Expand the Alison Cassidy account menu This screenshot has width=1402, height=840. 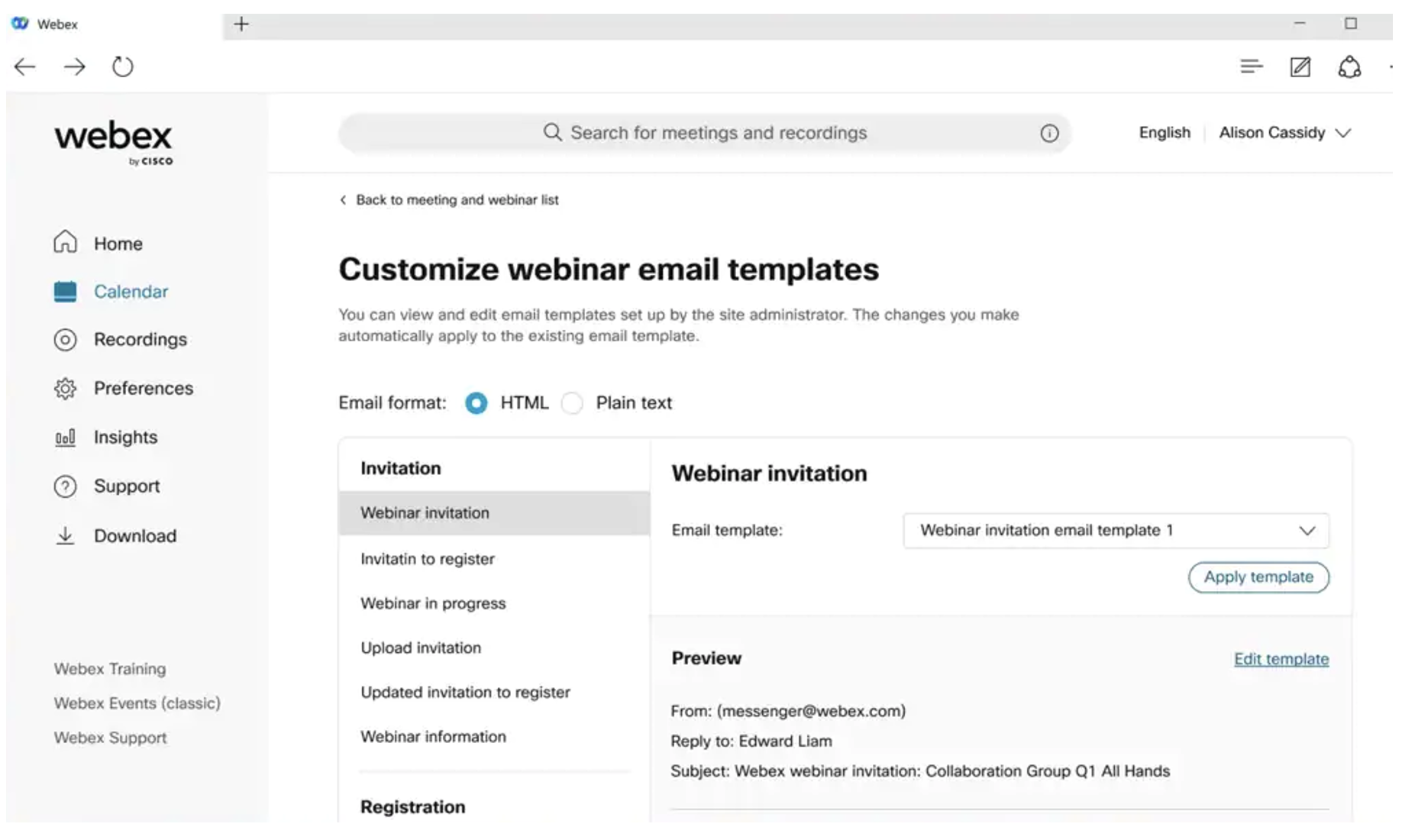point(1285,133)
